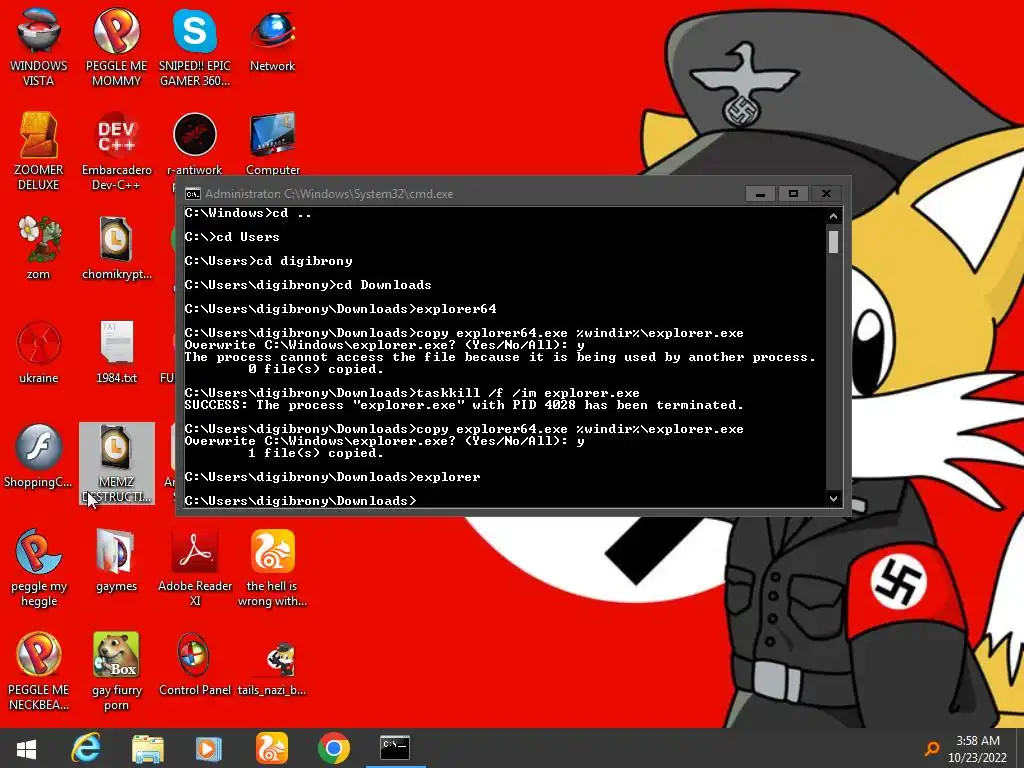Screen dimensions: 1024x768
Task: Open the 1984.txt text file icon
Action: pyautogui.click(x=116, y=352)
